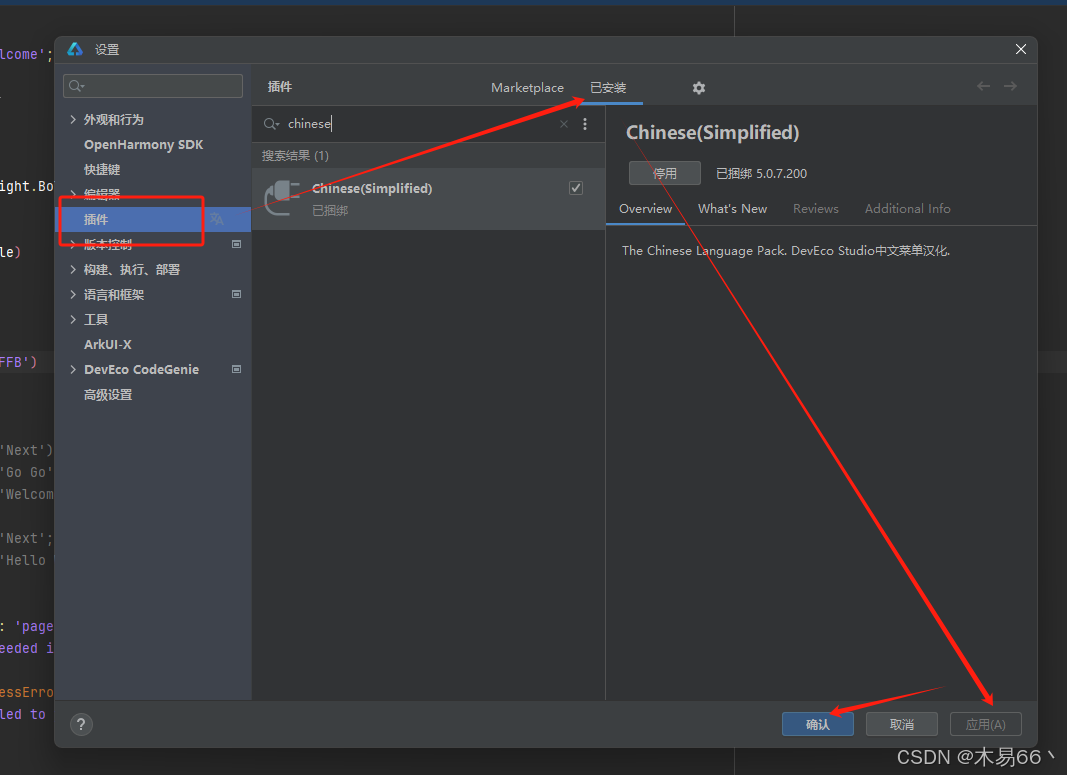Viewport: 1067px width, 775px height.
Task: Click the Chinese(Simplified) plugin icon
Action: pos(282,198)
